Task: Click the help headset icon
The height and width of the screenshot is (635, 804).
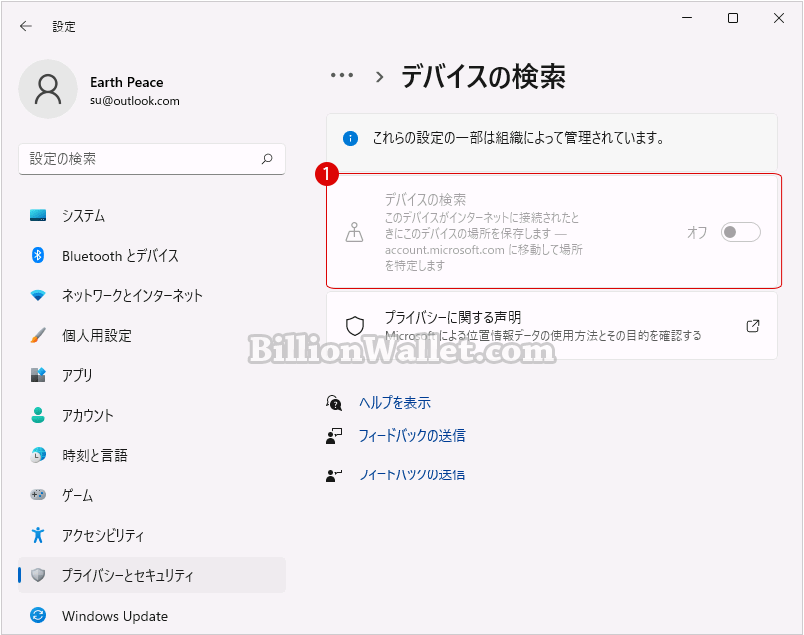Action: [x=334, y=403]
